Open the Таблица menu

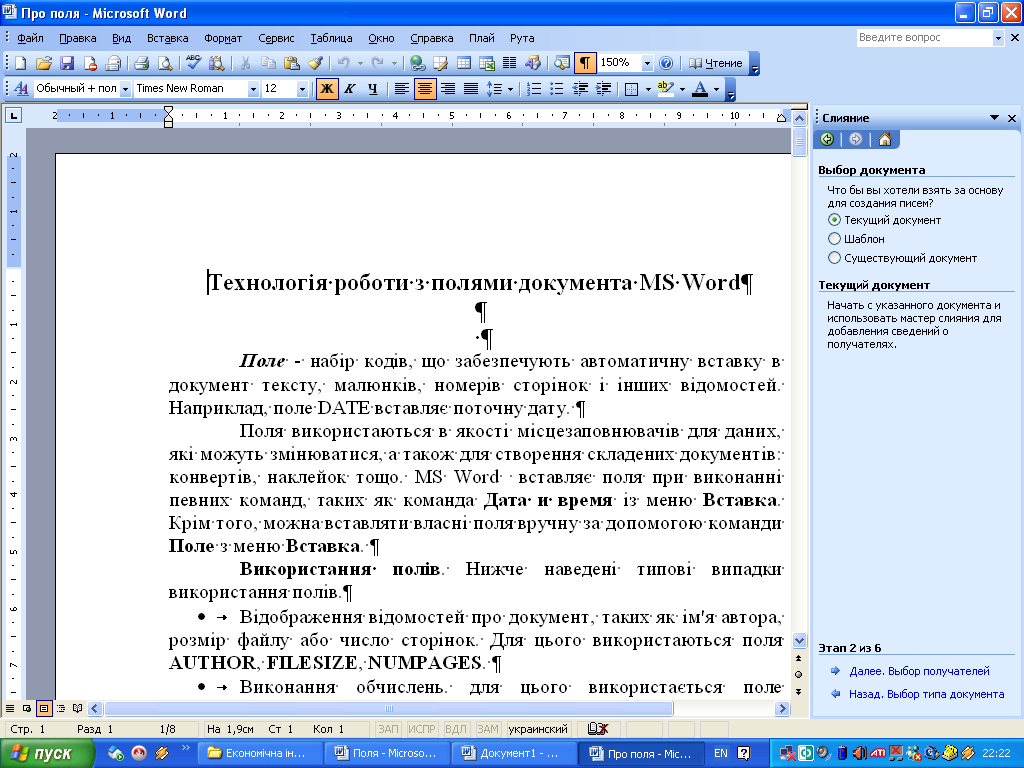coord(331,38)
